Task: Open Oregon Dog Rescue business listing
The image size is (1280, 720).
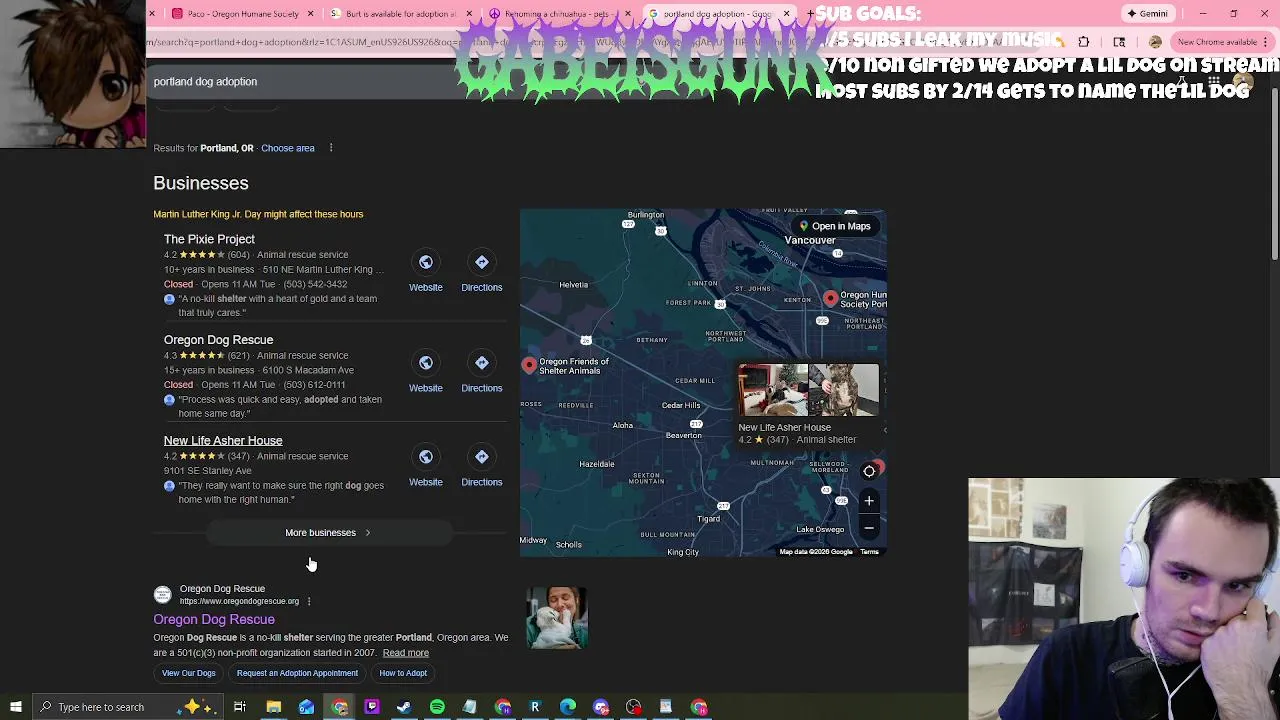Action: pos(218,340)
